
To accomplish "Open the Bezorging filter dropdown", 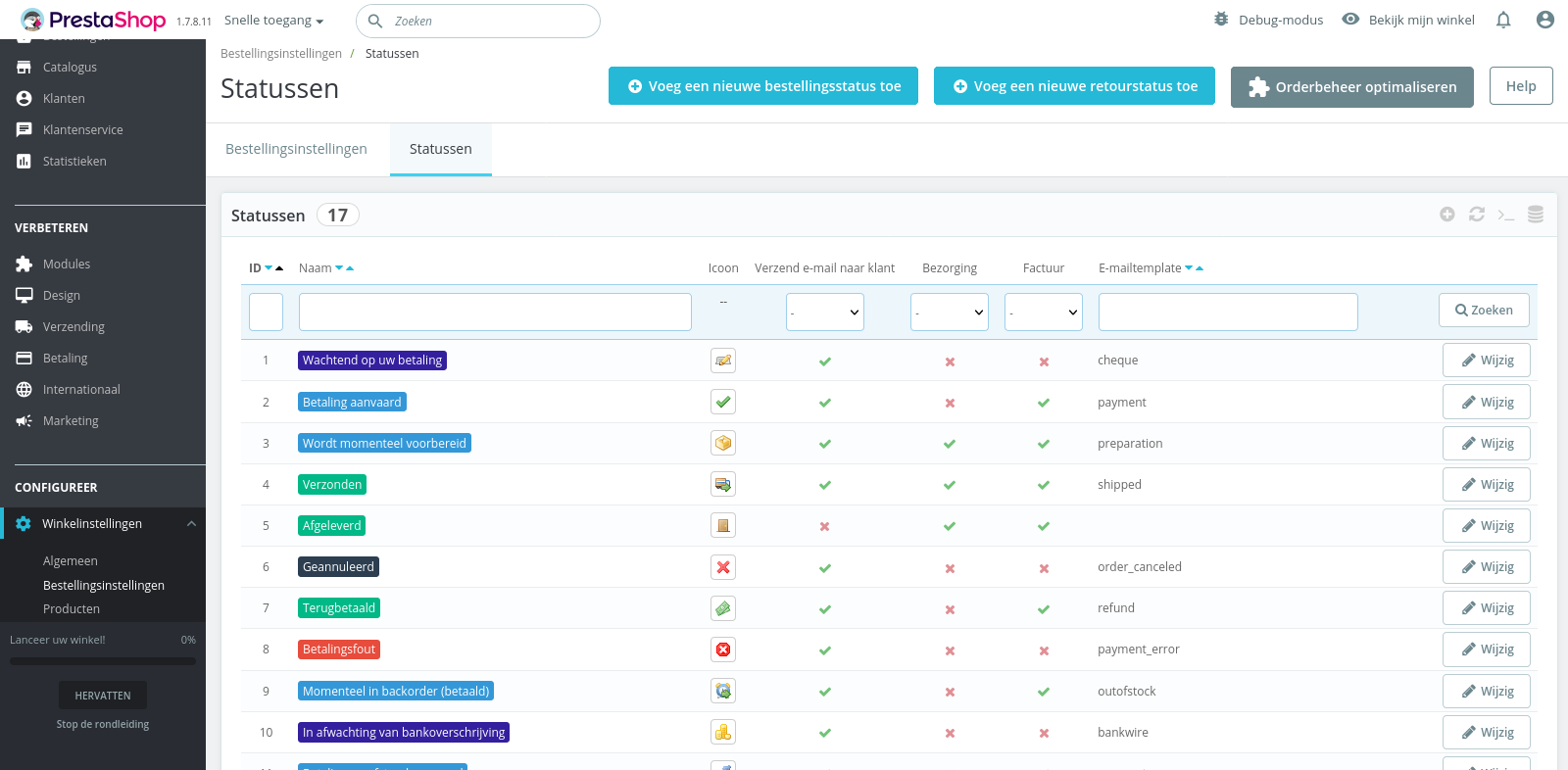I will [x=950, y=312].
